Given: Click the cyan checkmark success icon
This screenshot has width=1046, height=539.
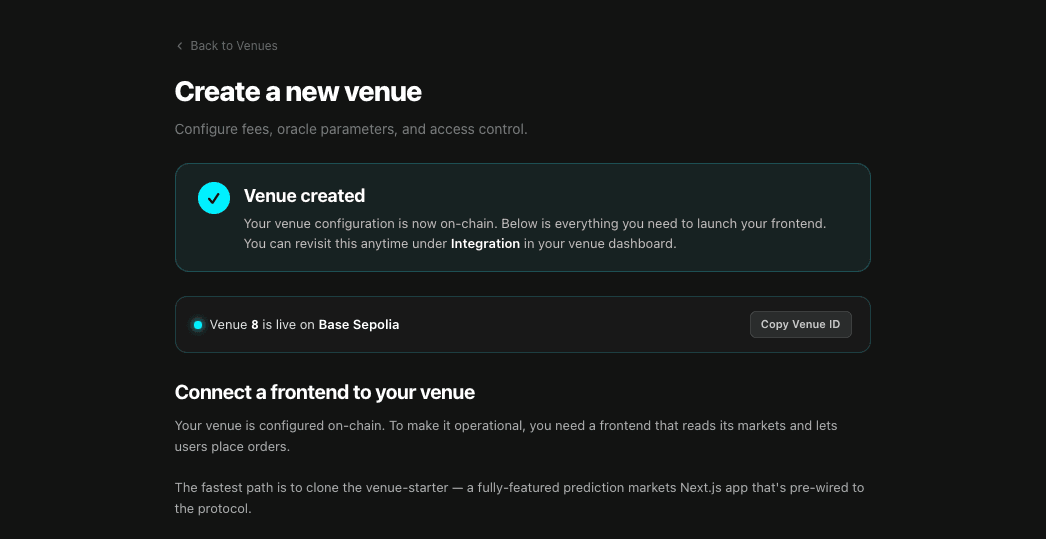Looking at the screenshot, I should coord(214,198).
